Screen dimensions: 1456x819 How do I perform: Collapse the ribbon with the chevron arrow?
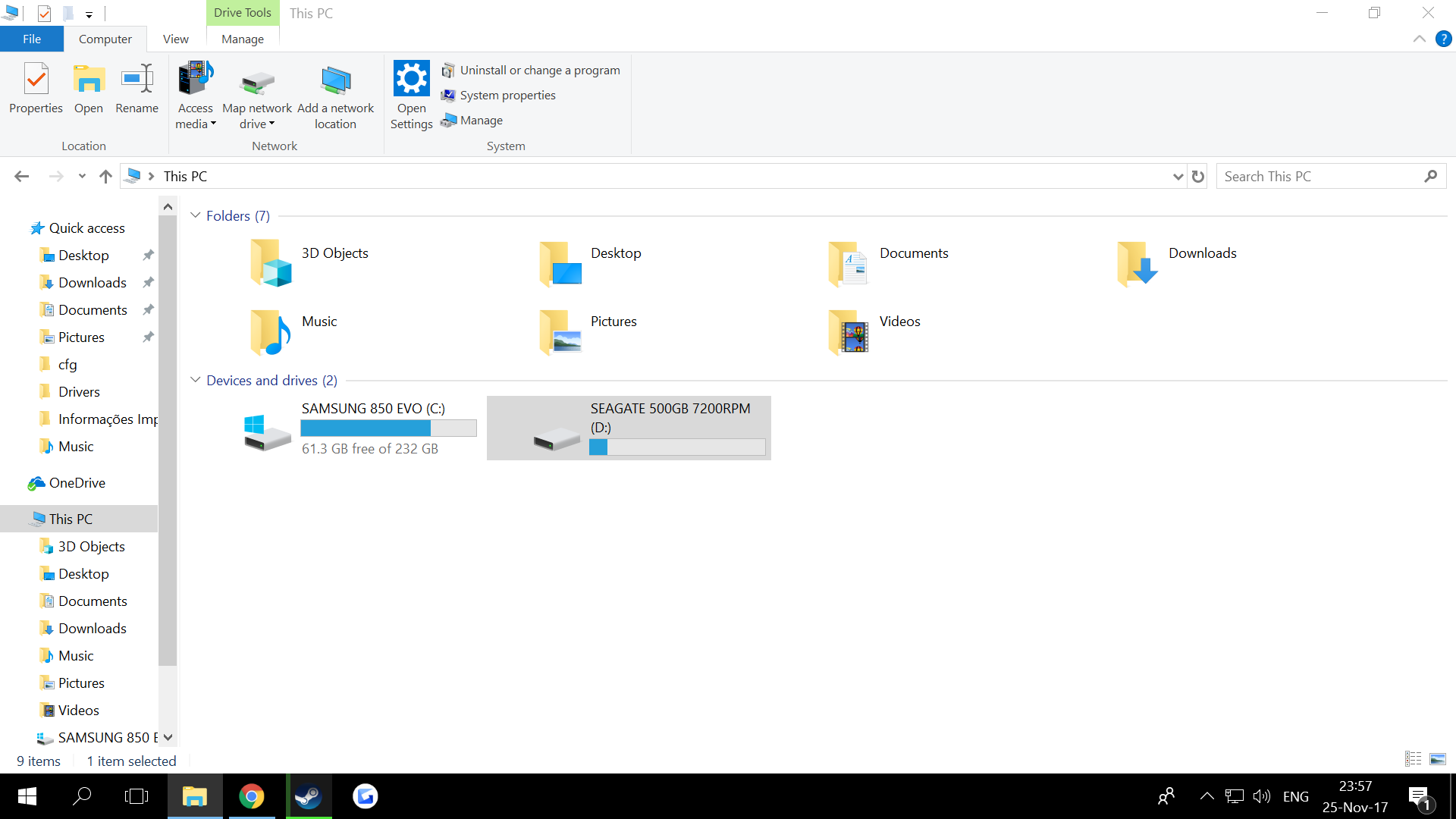point(1419,39)
